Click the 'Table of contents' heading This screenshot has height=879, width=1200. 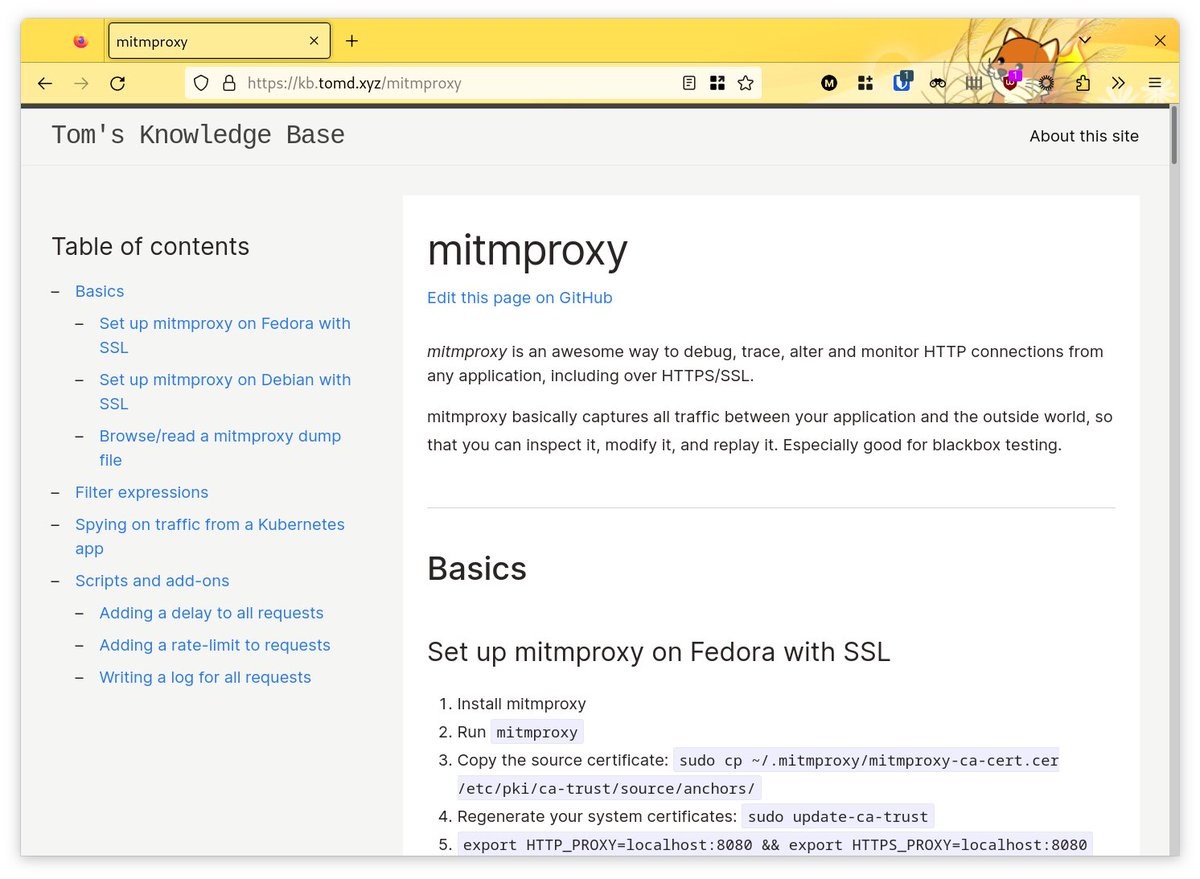[x=150, y=247]
